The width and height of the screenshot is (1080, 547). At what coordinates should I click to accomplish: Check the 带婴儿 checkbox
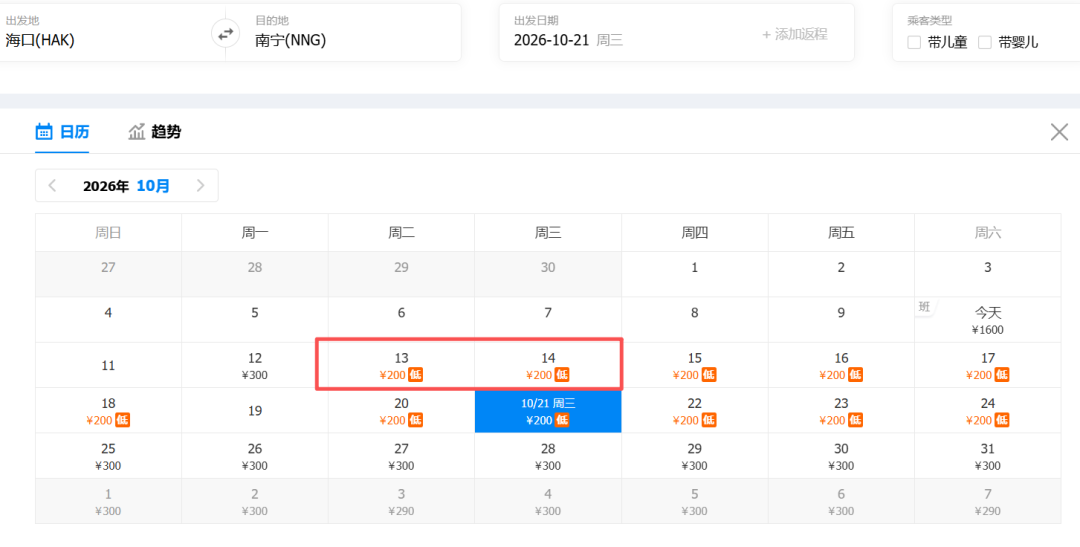(985, 43)
